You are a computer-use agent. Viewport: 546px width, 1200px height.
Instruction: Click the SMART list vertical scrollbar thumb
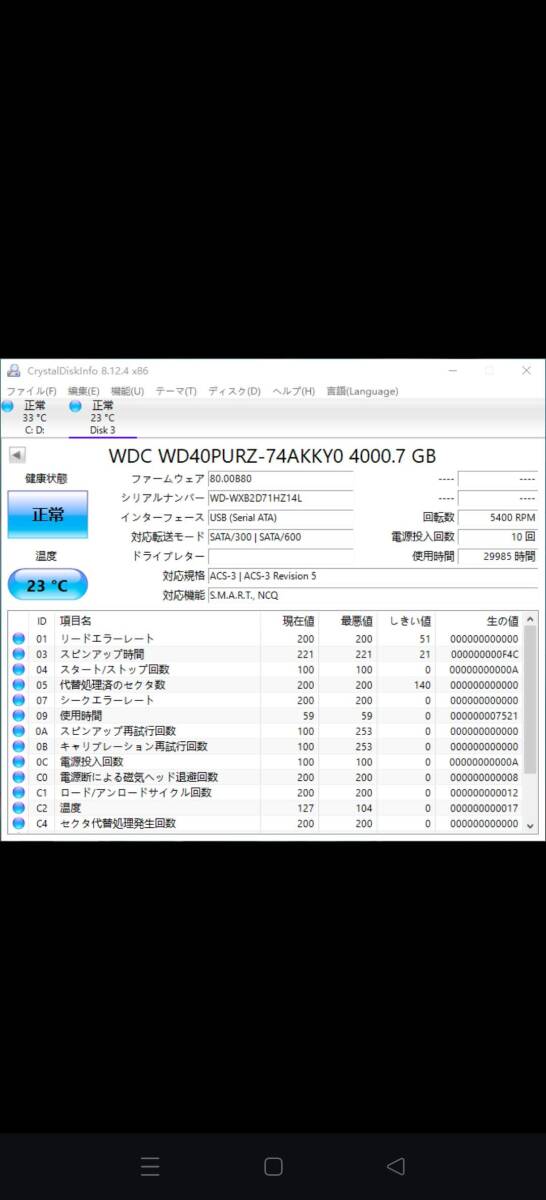pyautogui.click(x=530, y=700)
